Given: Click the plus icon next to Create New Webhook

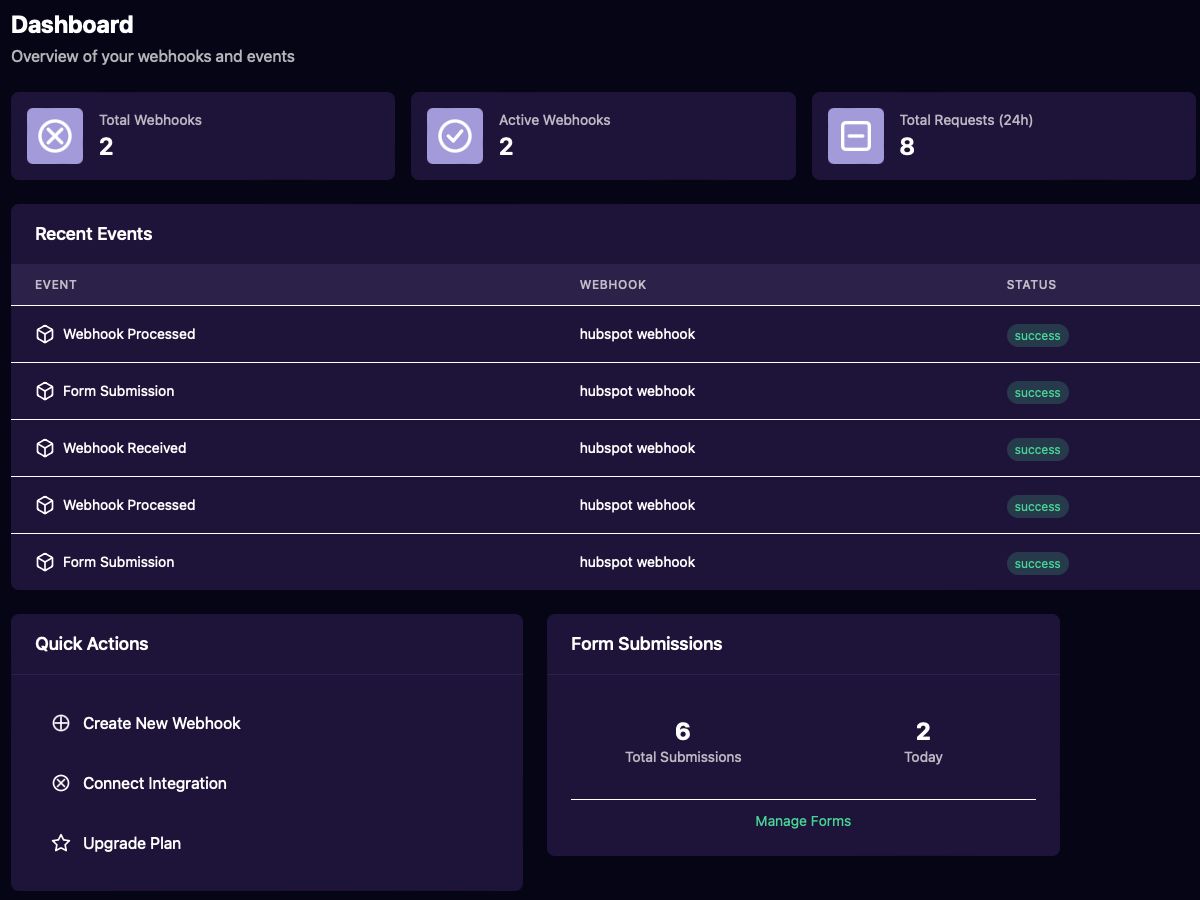Looking at the screenshot, I should pyautogui.click(x=61, y=723).
